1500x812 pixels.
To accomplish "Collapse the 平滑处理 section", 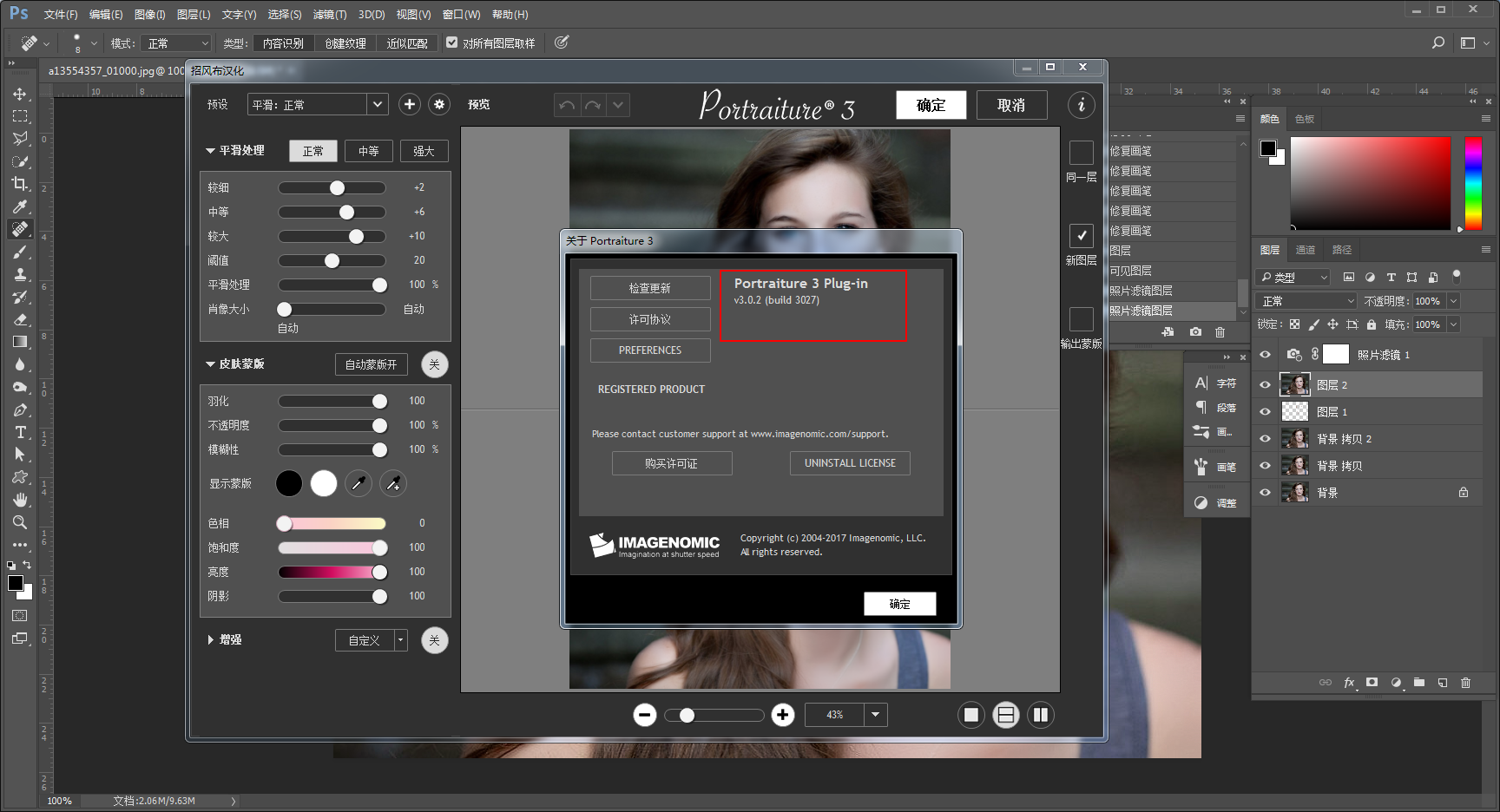I will click(210, 151).
